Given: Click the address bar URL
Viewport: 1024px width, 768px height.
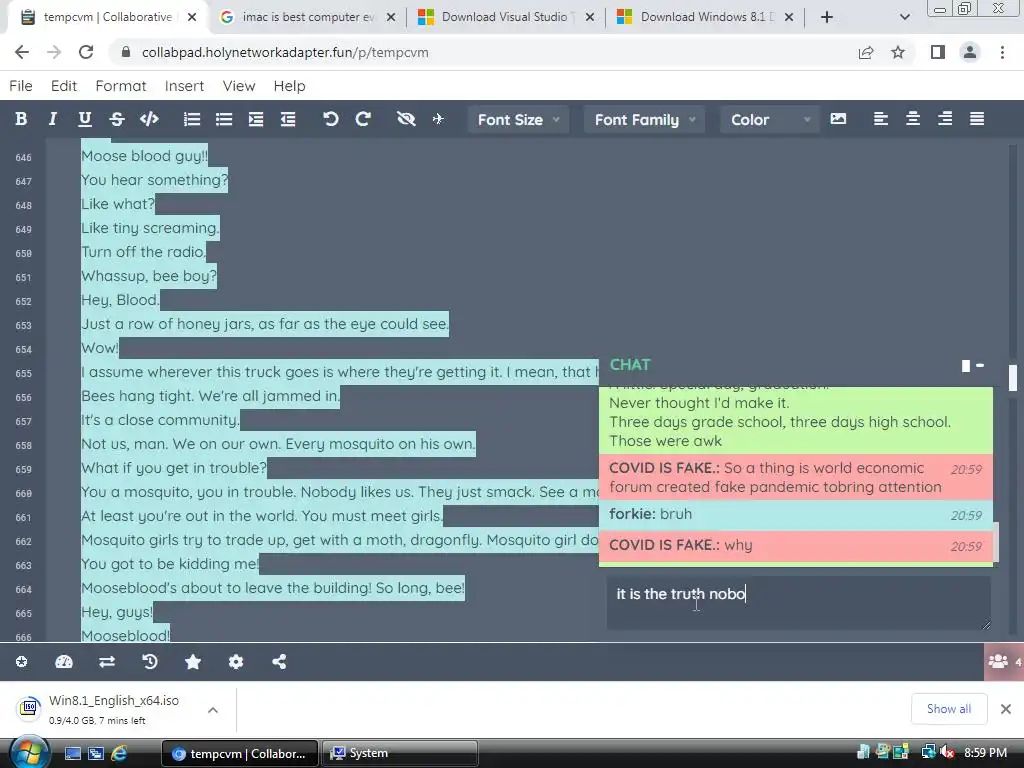Looking at the screenshot, I should coord(285,52).
